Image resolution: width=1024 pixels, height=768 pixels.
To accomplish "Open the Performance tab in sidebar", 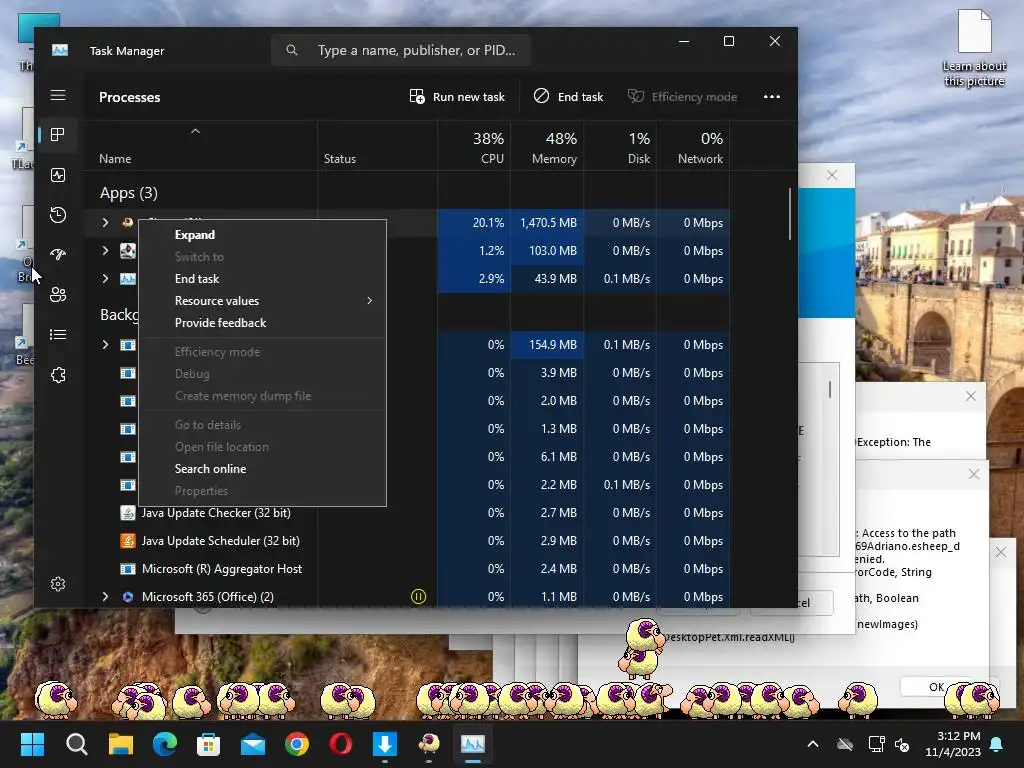I will point(58,175).
